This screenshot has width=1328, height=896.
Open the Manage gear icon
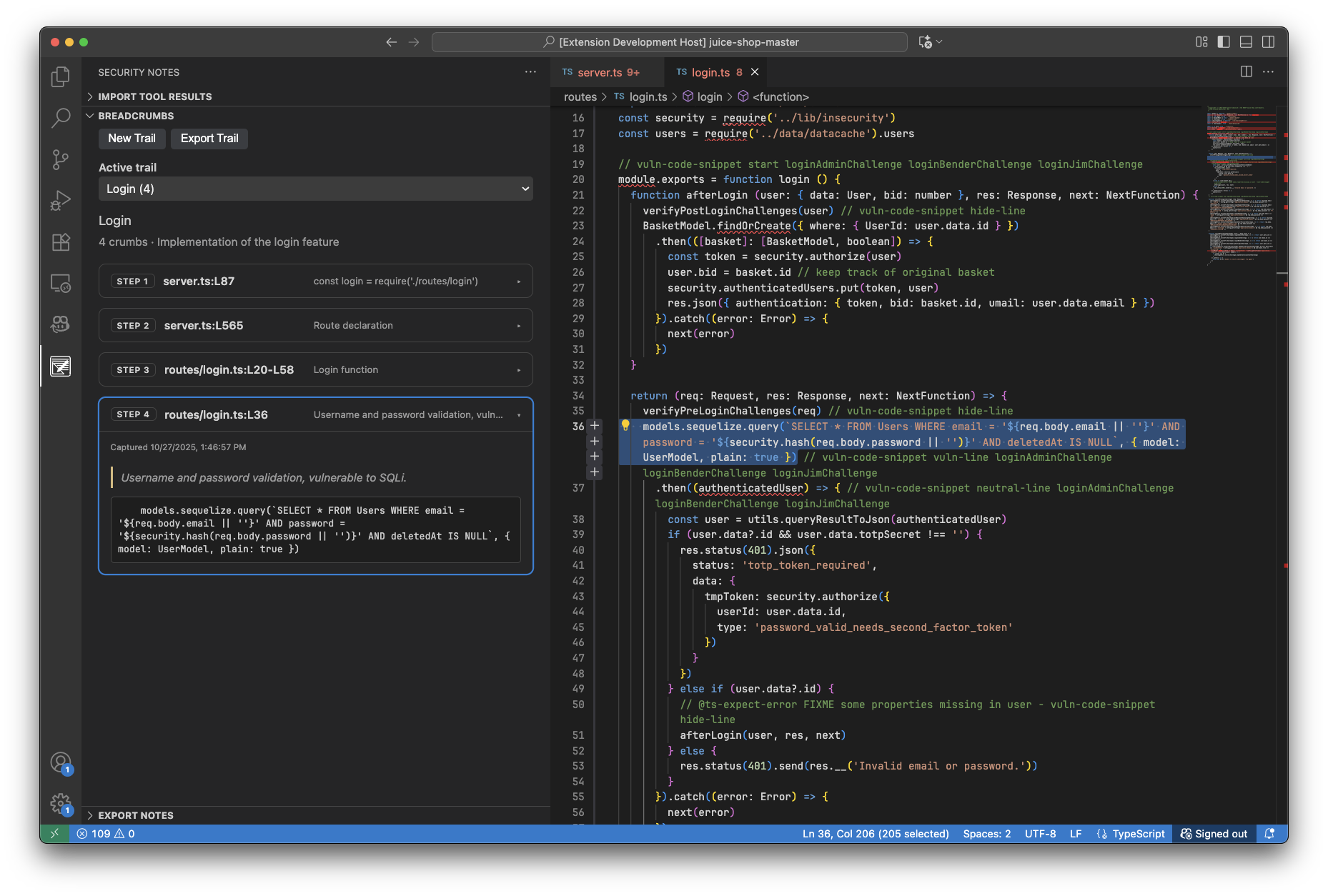(61, 804)
